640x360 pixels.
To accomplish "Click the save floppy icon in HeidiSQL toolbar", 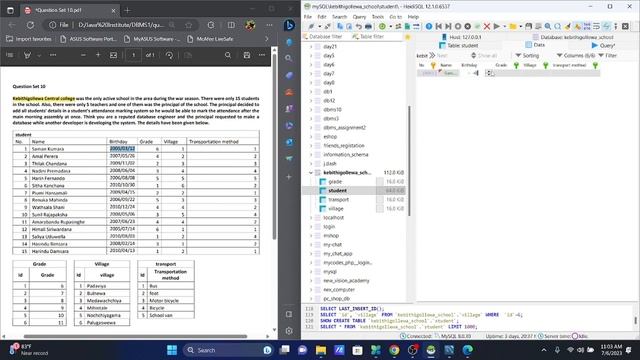I will (x=529, y=26).
